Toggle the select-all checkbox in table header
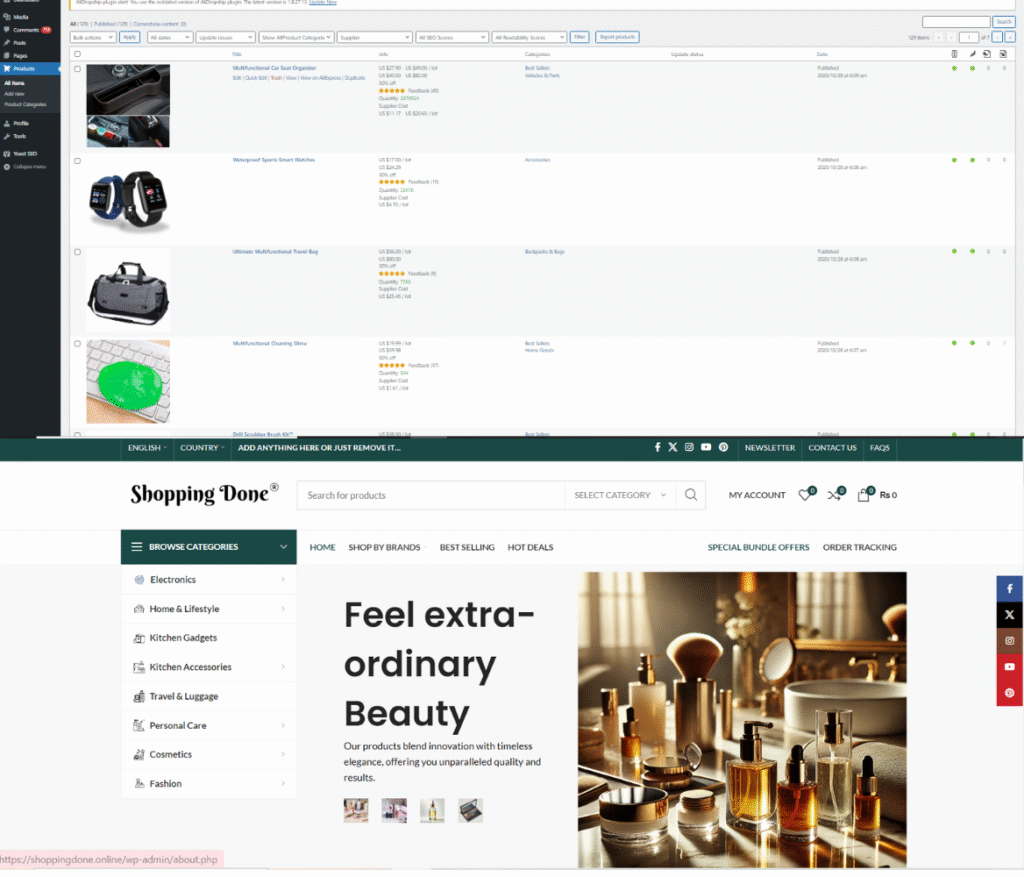 click(78, 54)
